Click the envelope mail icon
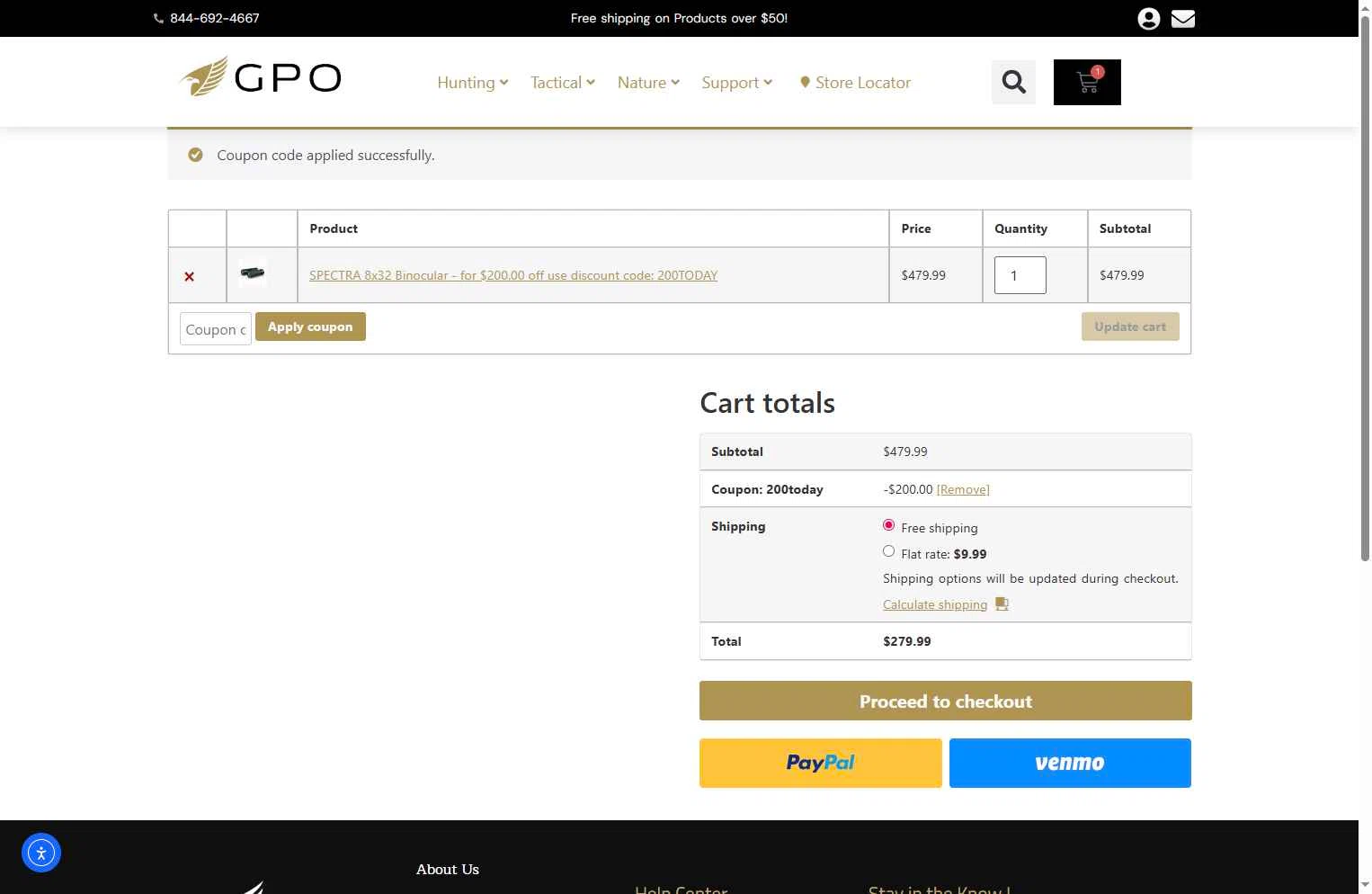This screenshot has width=1372, height=894. click(x=1183, y=19)
